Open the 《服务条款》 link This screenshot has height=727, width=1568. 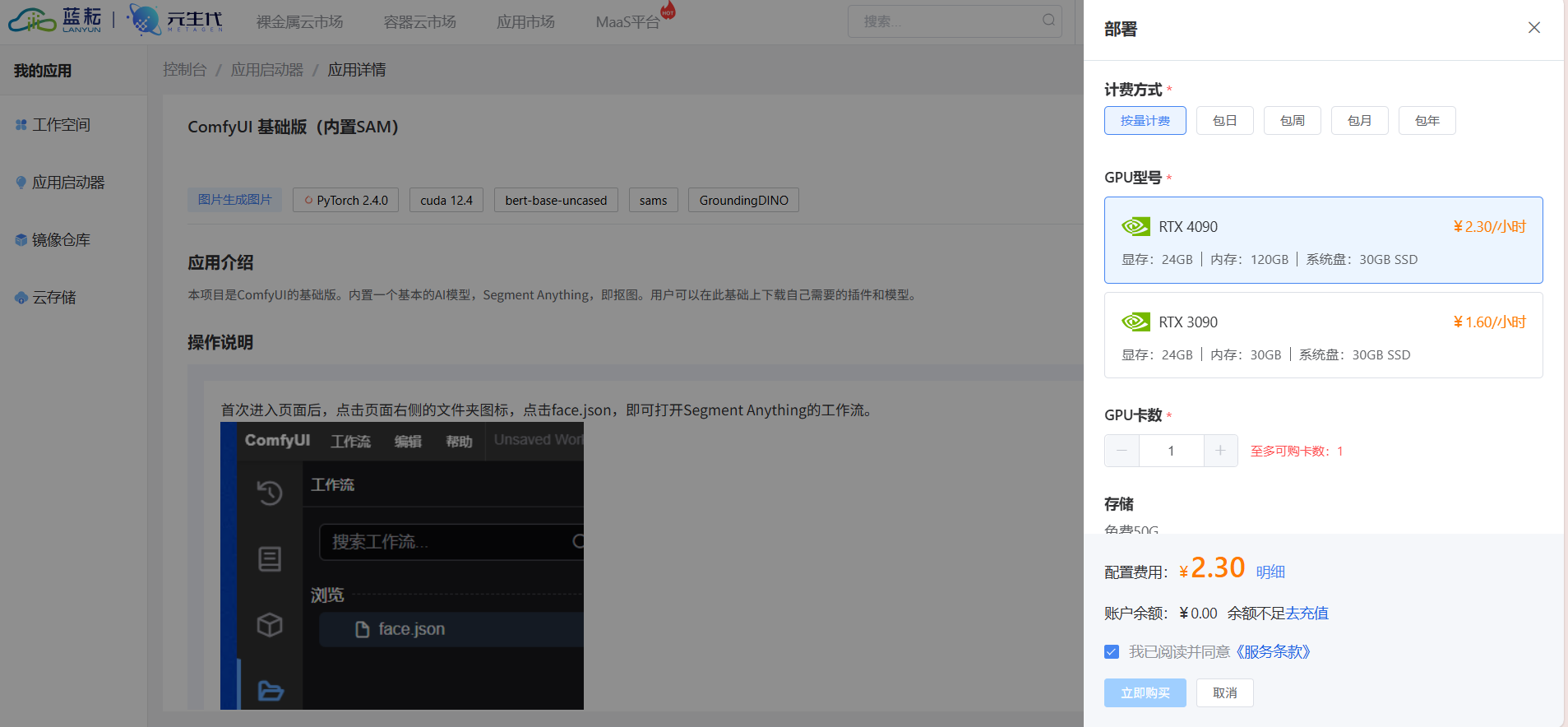pyautogui.click(x=1273, y=652)
